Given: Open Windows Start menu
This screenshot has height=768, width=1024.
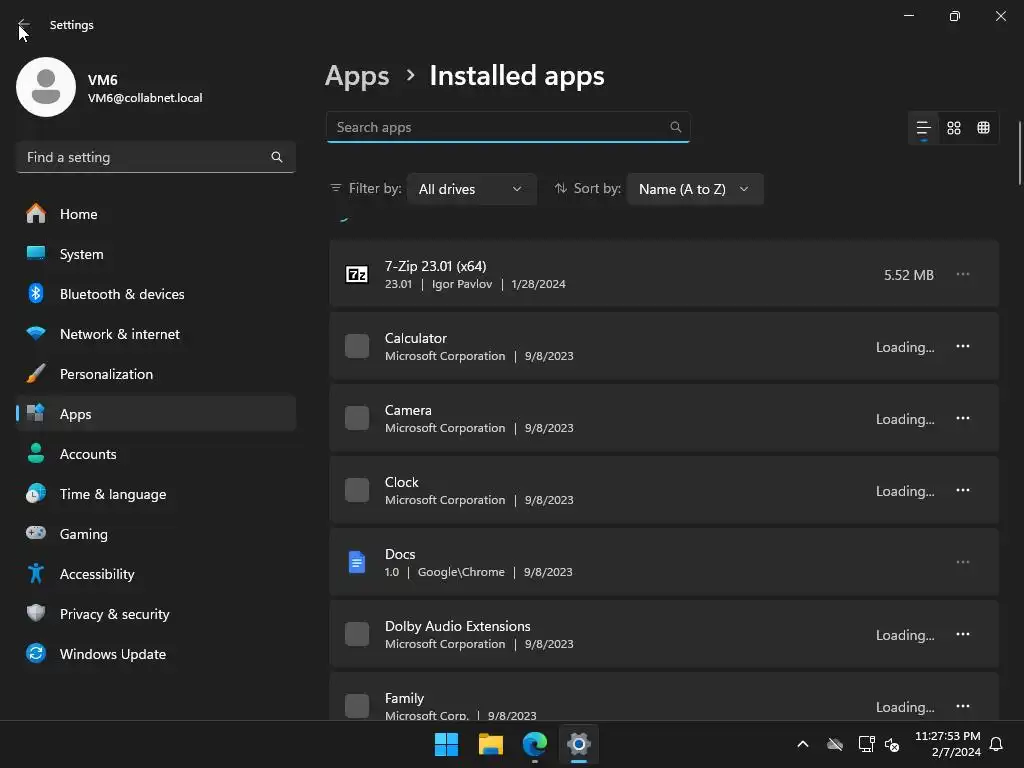Looking at the screenshot, I should point(446,744).
